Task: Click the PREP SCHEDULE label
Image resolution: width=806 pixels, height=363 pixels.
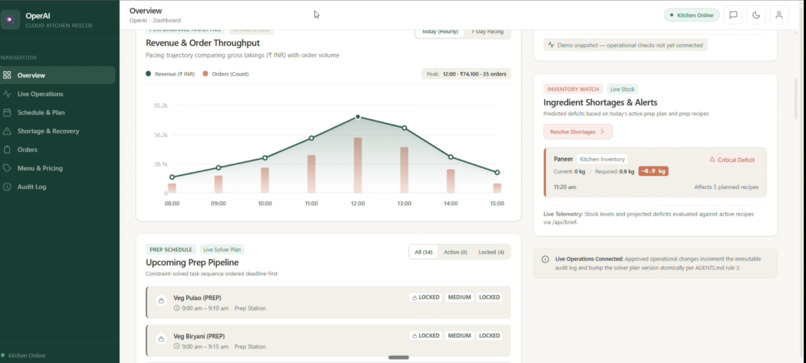Action: pyautogui.click(x=171, y=249)
